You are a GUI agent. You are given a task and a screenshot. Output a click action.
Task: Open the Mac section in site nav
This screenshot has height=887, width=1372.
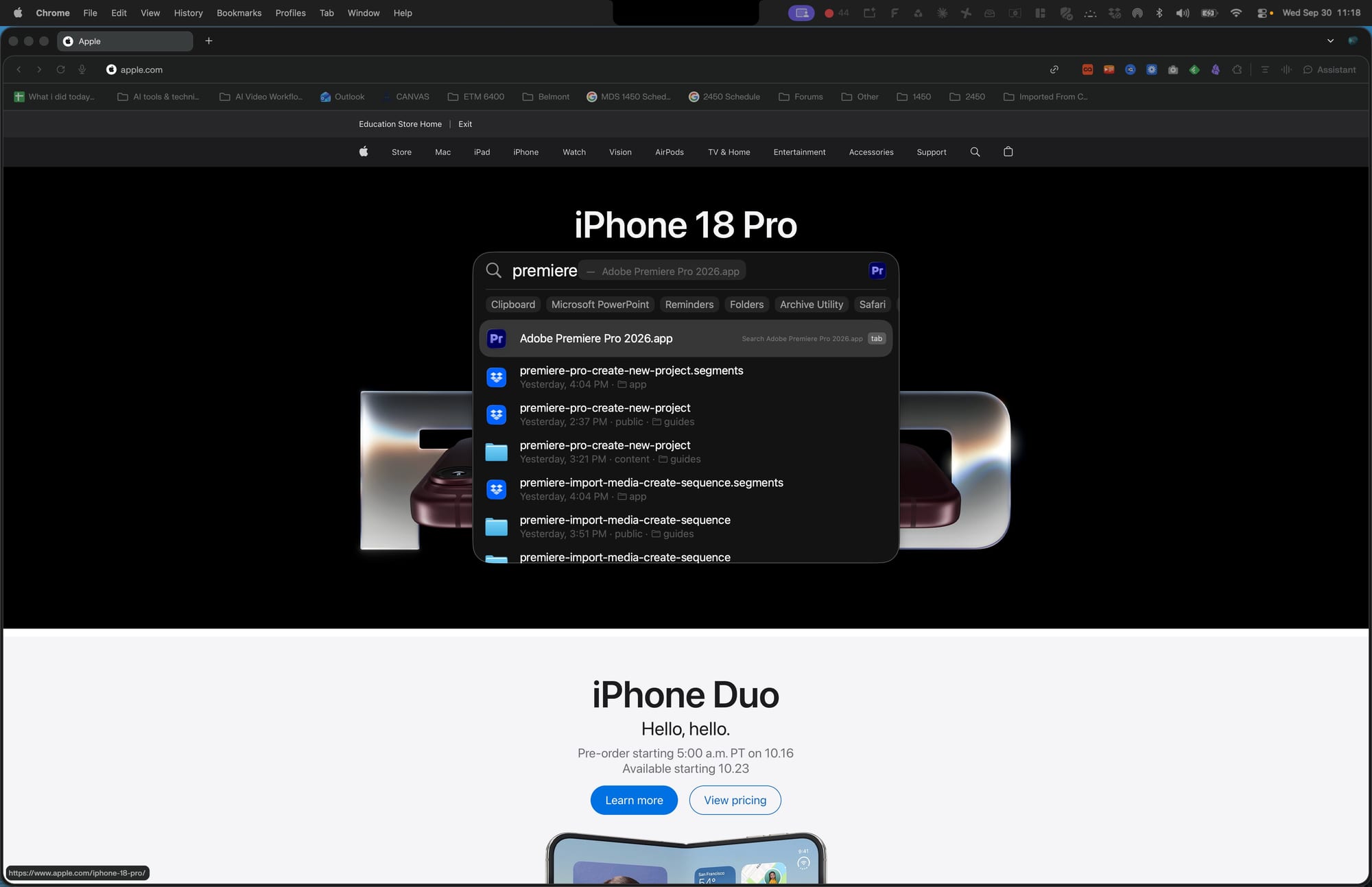tap(442, 152)
